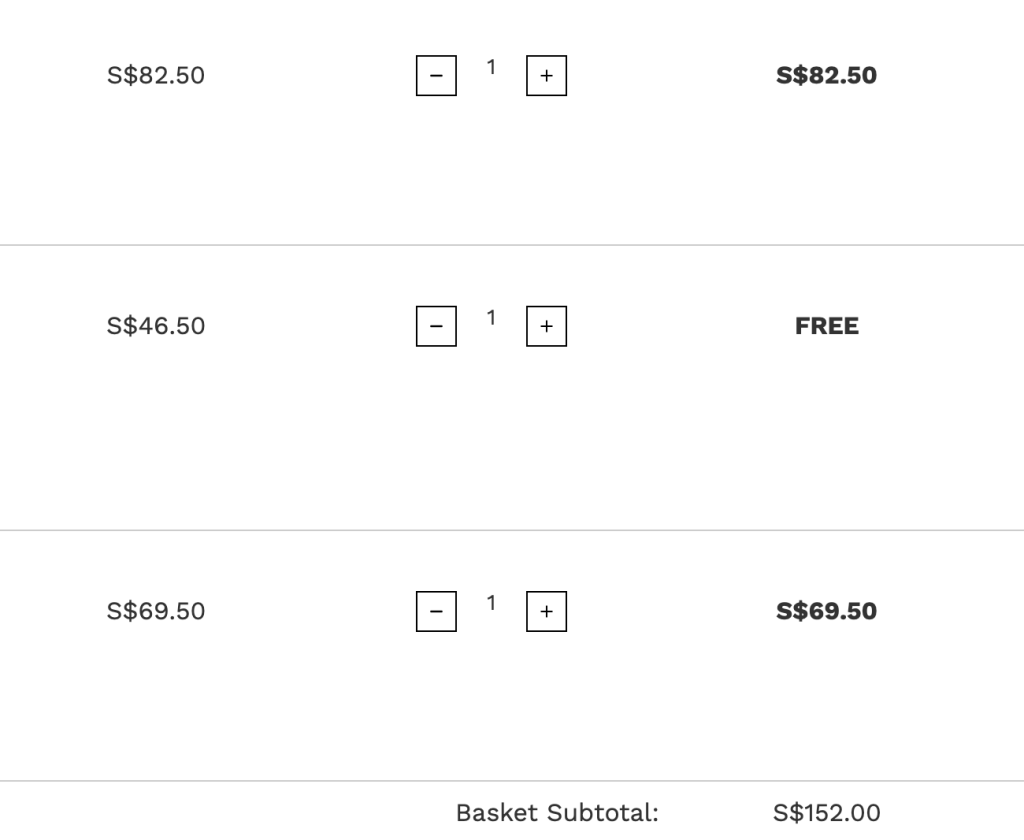The width and height of the screenshot is (1024, 840).
Task: Click the FREE line total label
Action: pos(827,326)
